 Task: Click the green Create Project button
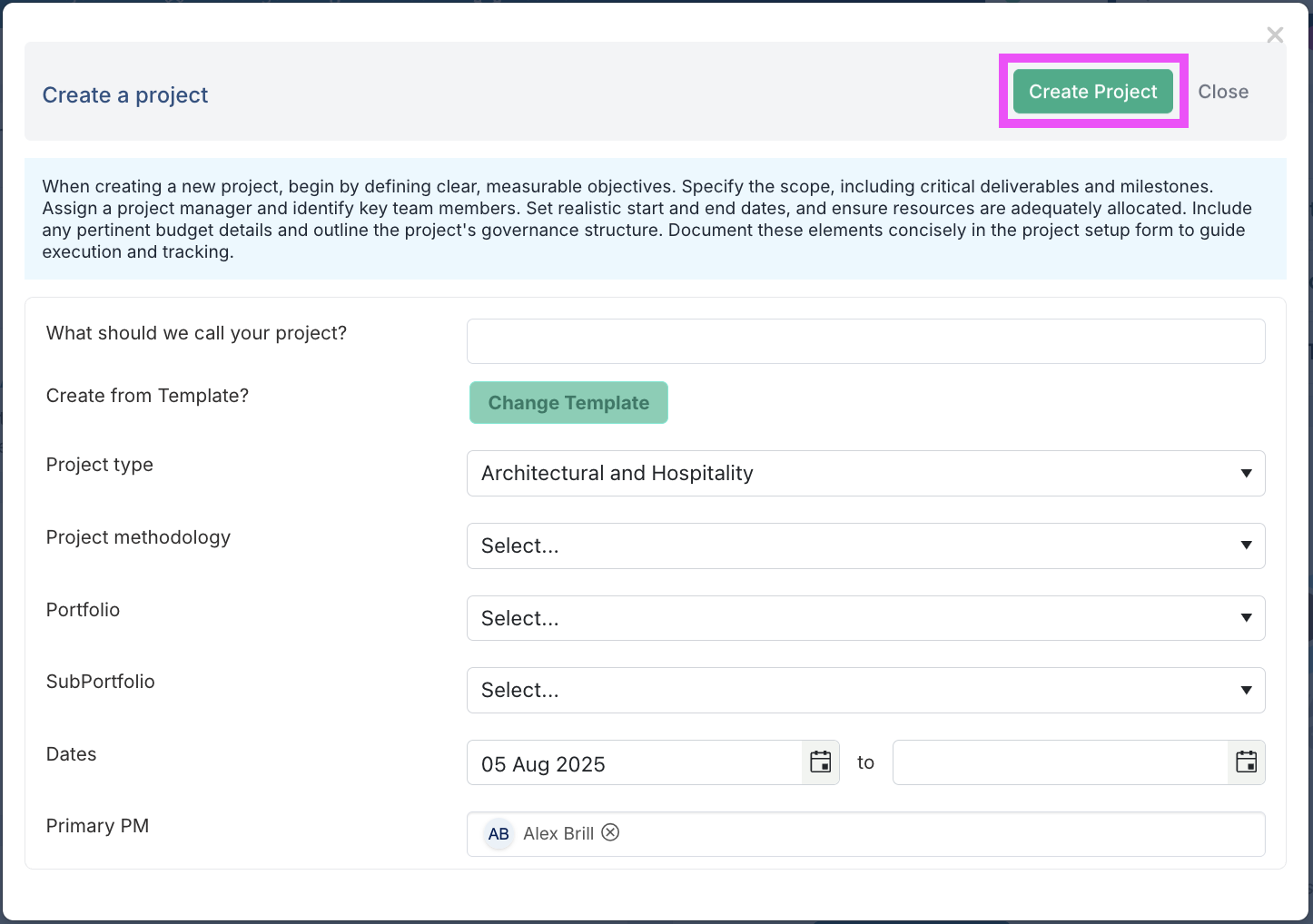(x=1092, y=92)
